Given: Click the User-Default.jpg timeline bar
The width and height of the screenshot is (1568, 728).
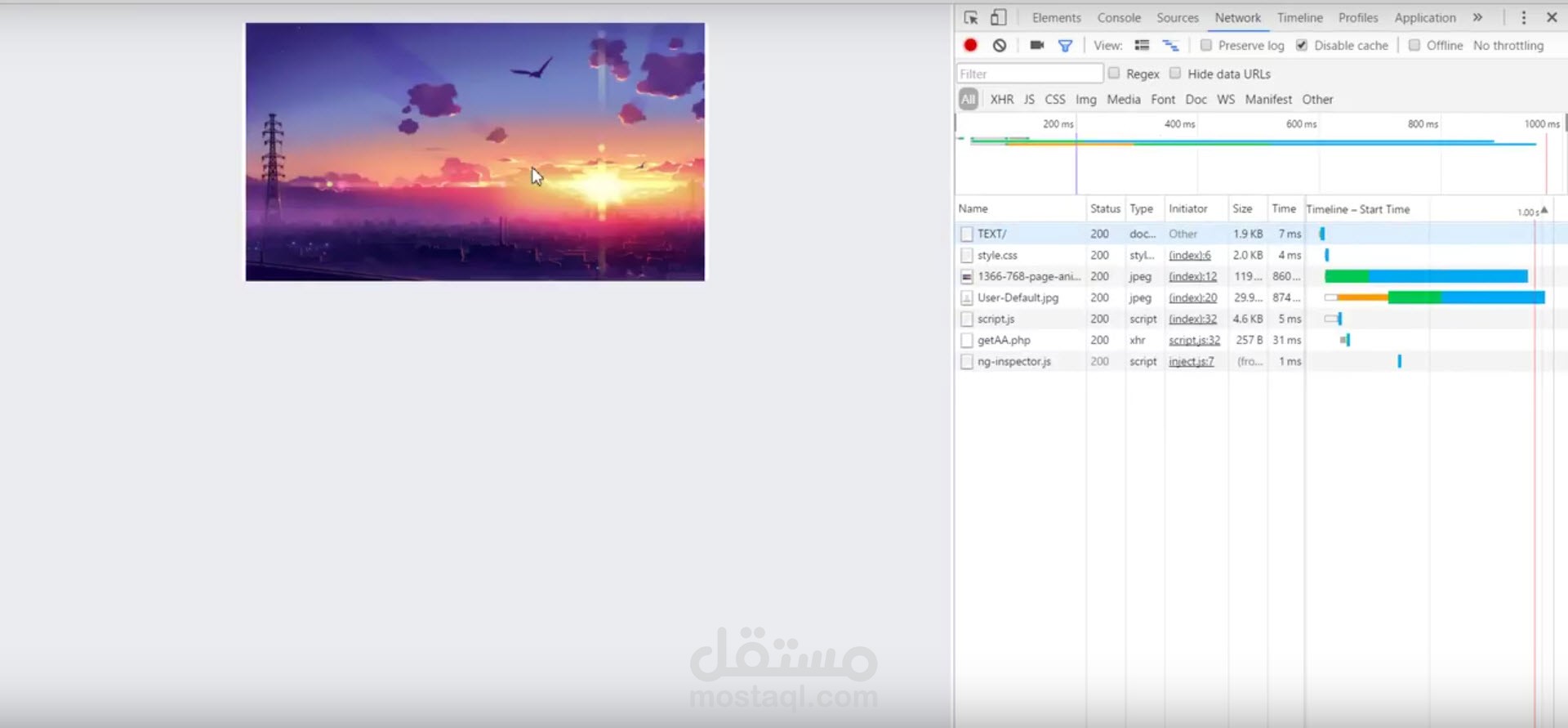Looking at the screenshot, I should coord(1434,297).
